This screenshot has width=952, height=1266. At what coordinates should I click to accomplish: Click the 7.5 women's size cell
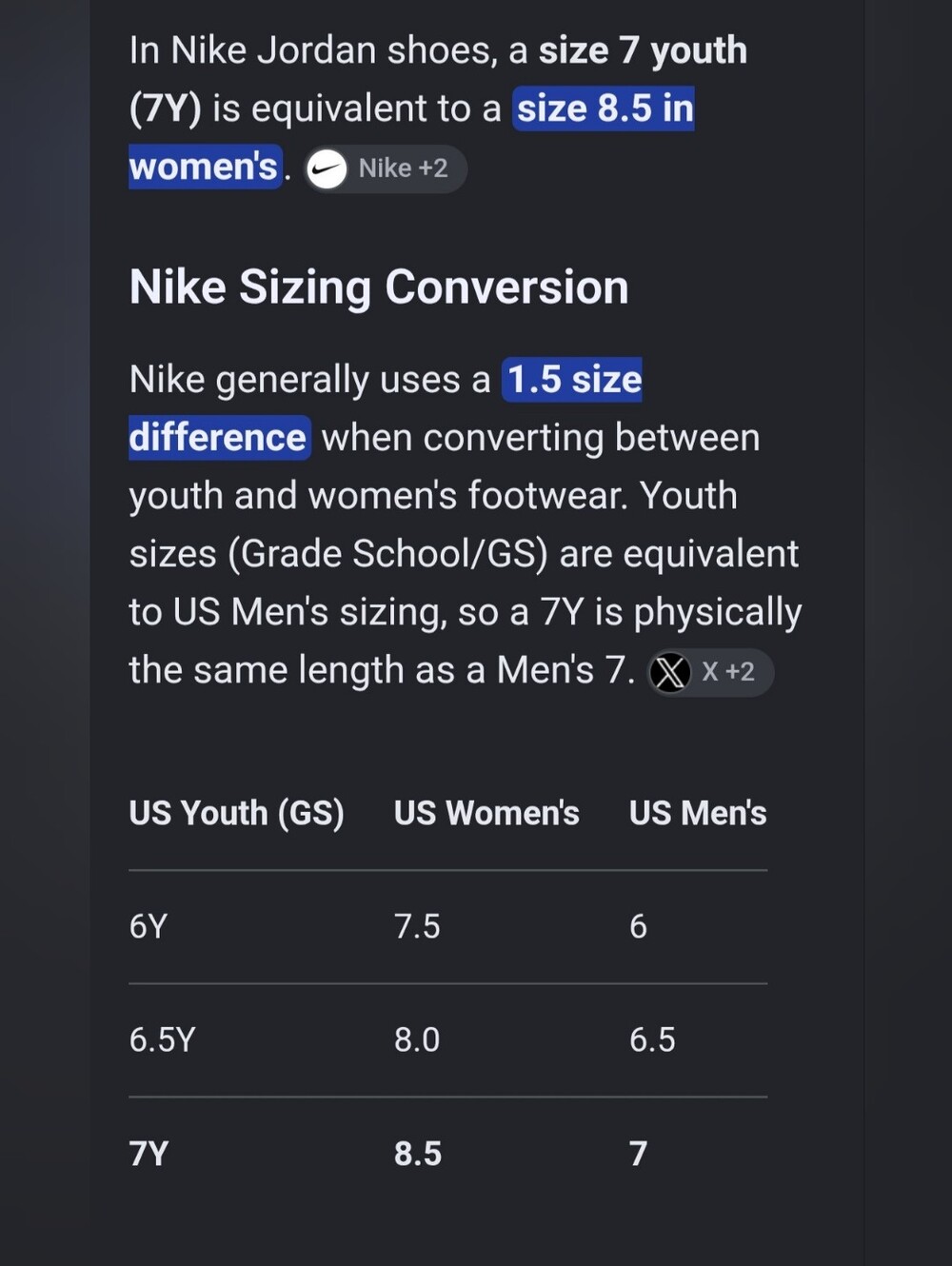pos(417,926)
